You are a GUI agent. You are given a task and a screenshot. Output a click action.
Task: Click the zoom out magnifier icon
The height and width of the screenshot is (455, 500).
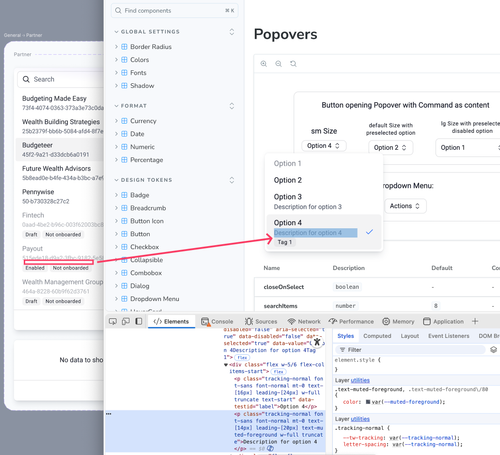[278, 64]
